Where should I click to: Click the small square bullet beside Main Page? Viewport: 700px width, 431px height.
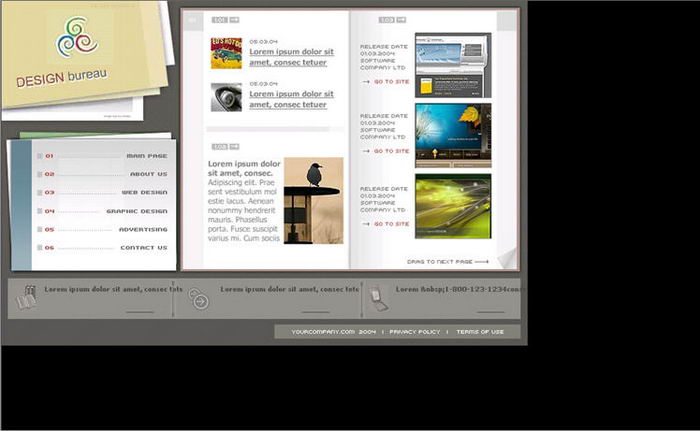pos(40,156)
